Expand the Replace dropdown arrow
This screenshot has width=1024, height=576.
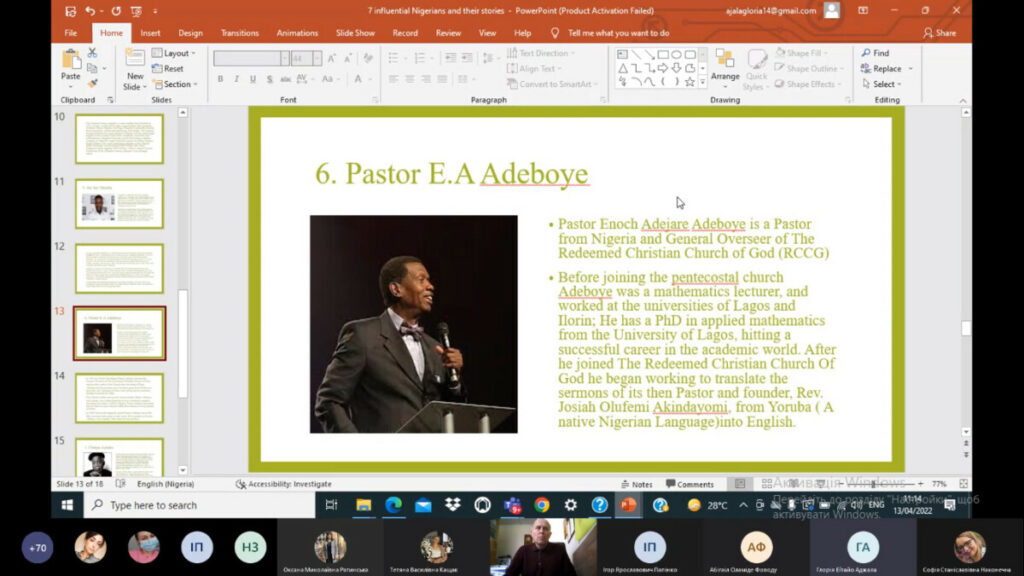909,69
